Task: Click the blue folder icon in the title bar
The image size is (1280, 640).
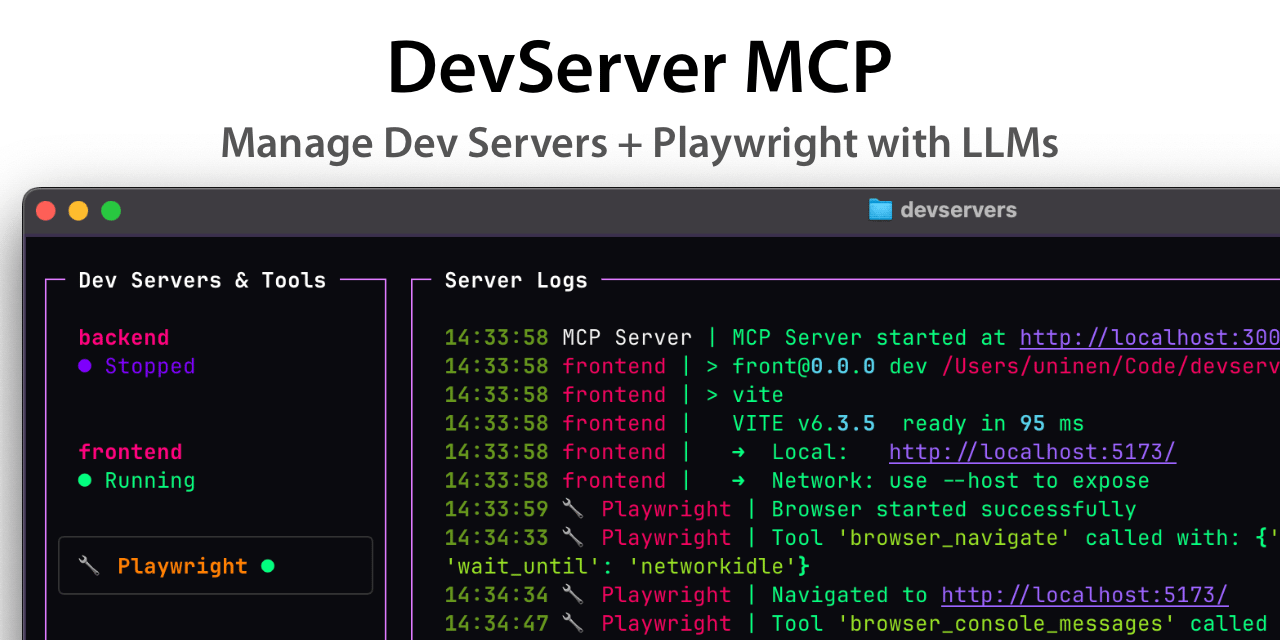Action: click(x=881, y=210)
